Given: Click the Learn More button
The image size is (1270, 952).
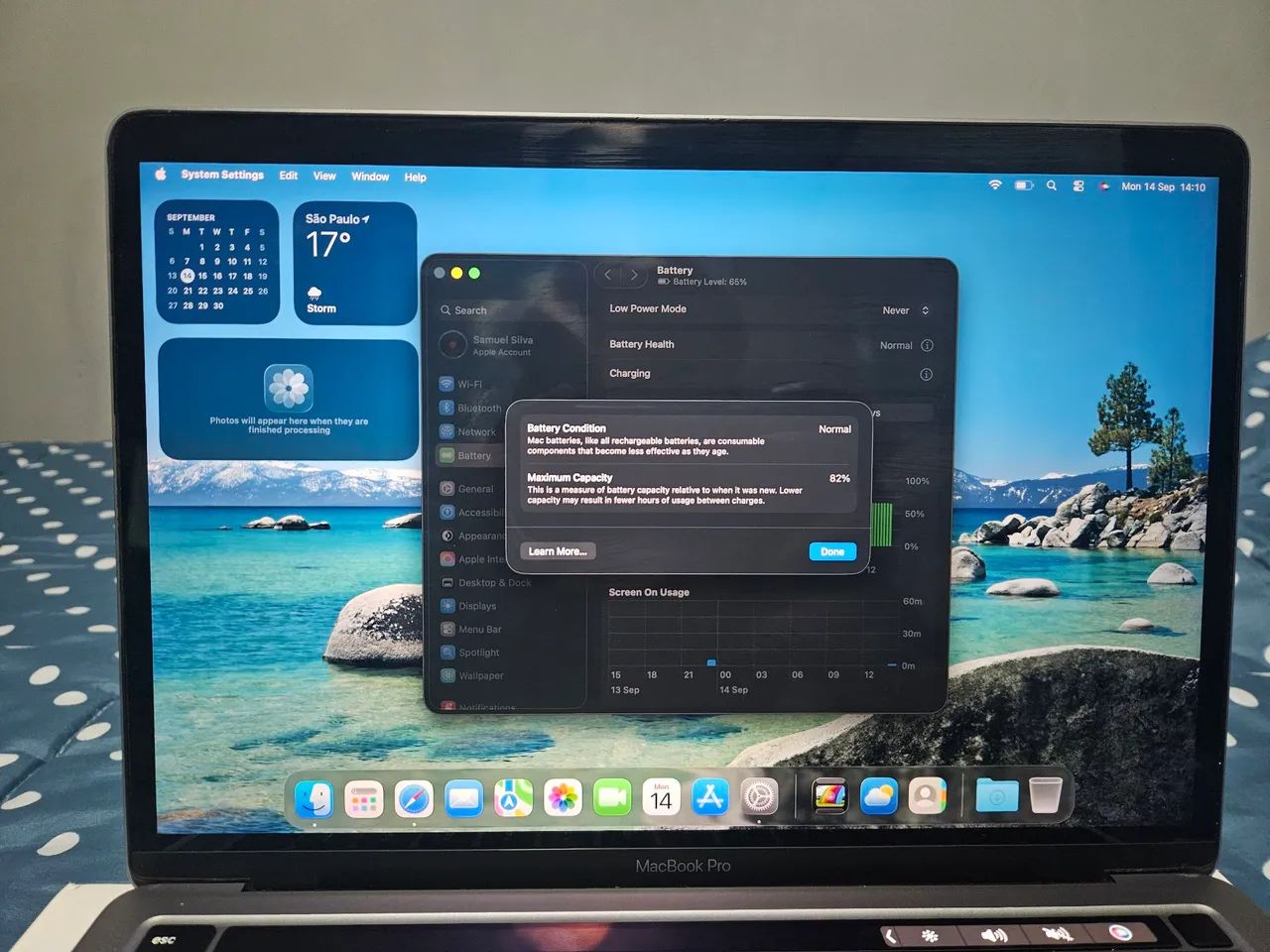Looking at the screenshot, I should (558, 551).
